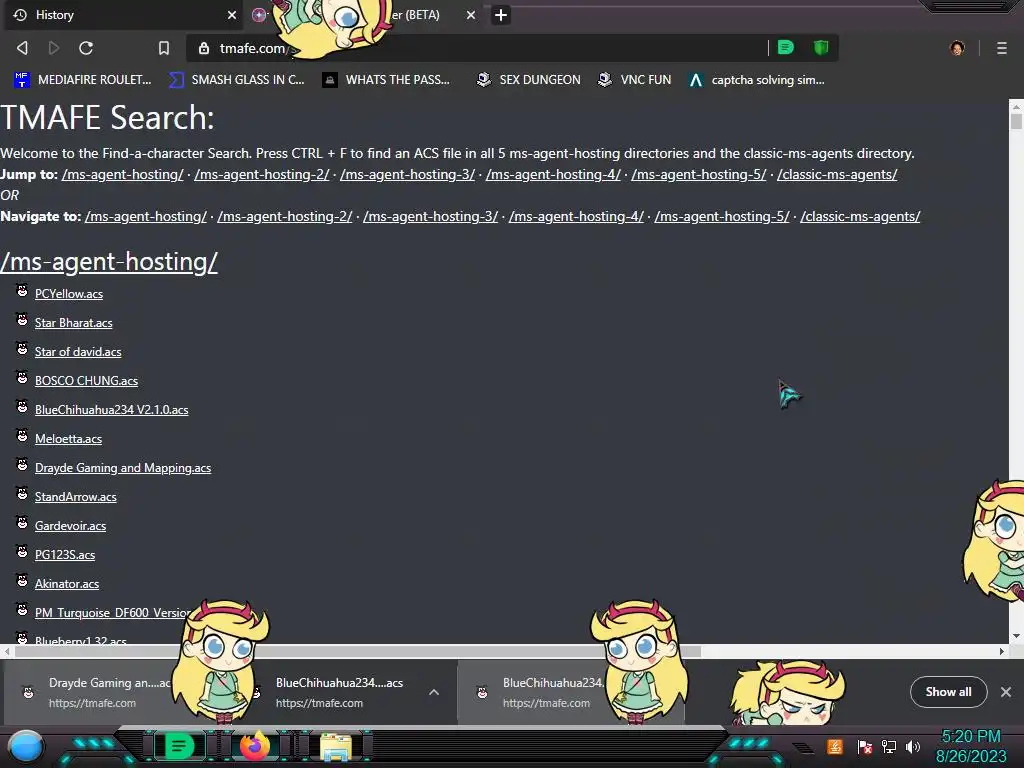The image size is (1024, 768).
Task: Go back with the browser back arrow
Action: tap(22, 48)
